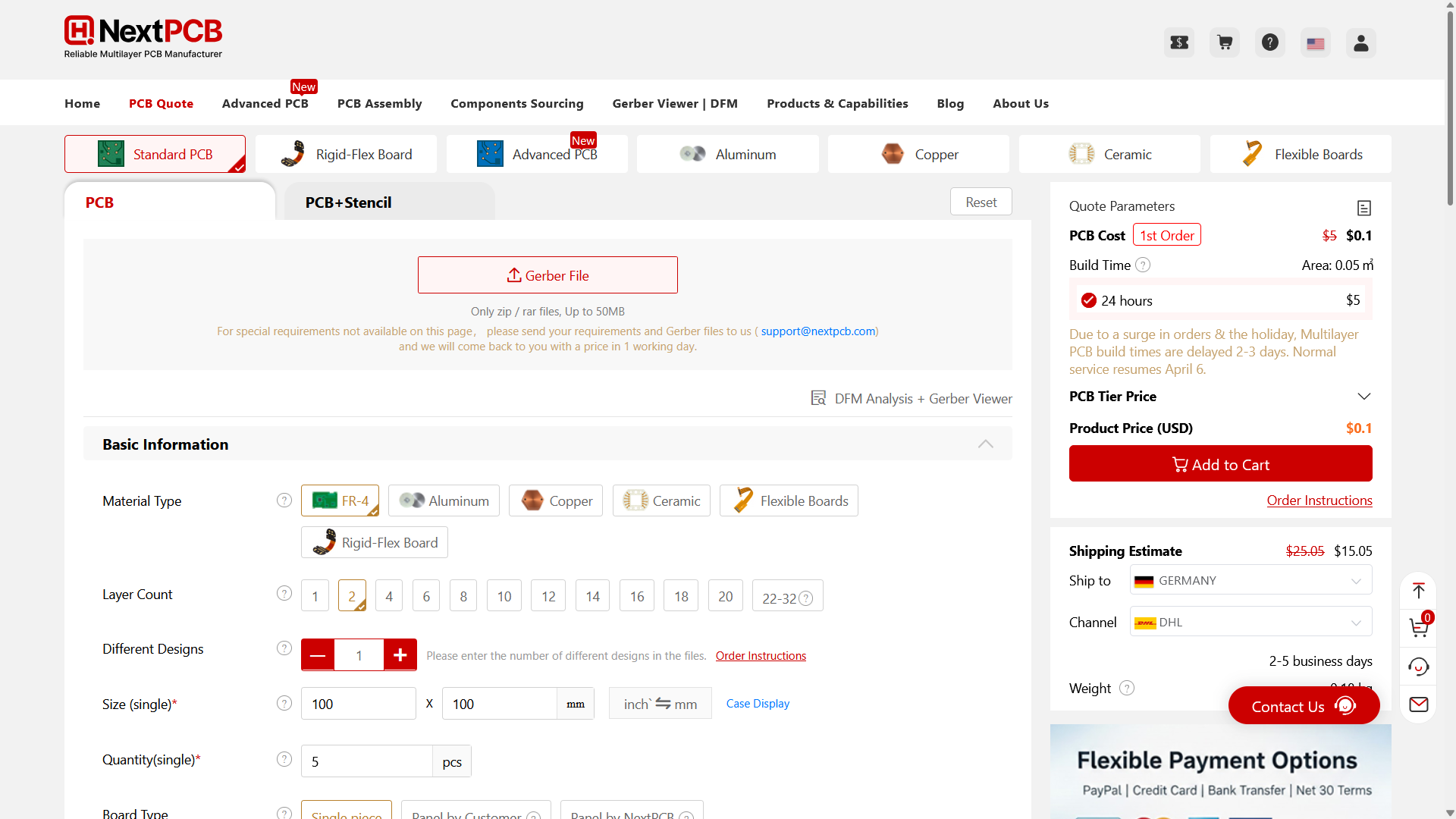Image resolution: width=1456 pixels, height=819 pixels.
Task: Upload a Gerber File
Action: tap(548, 275)
